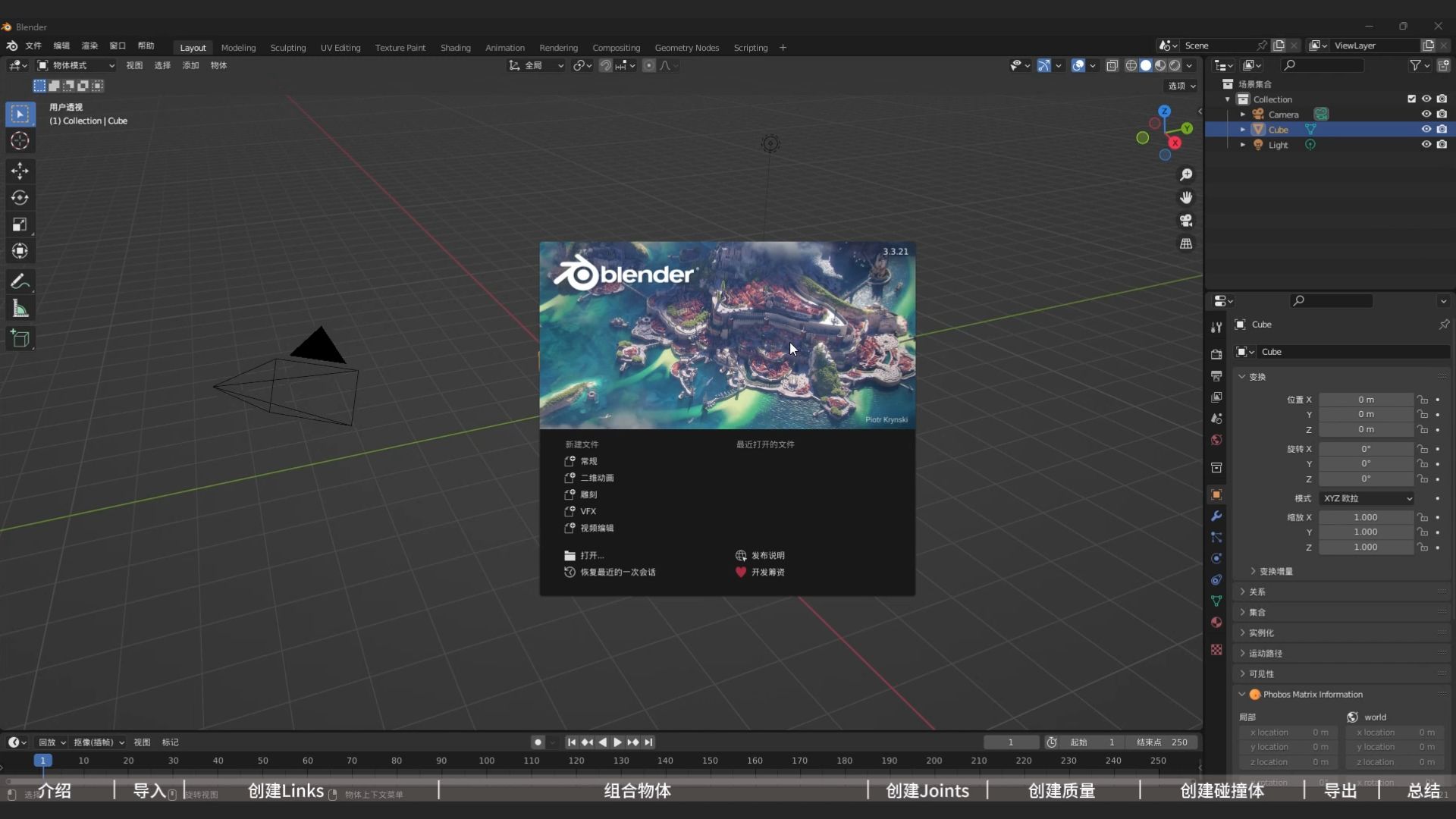Select the Measure tool
The image size is (1456, 819).
(x=20, y=309)
